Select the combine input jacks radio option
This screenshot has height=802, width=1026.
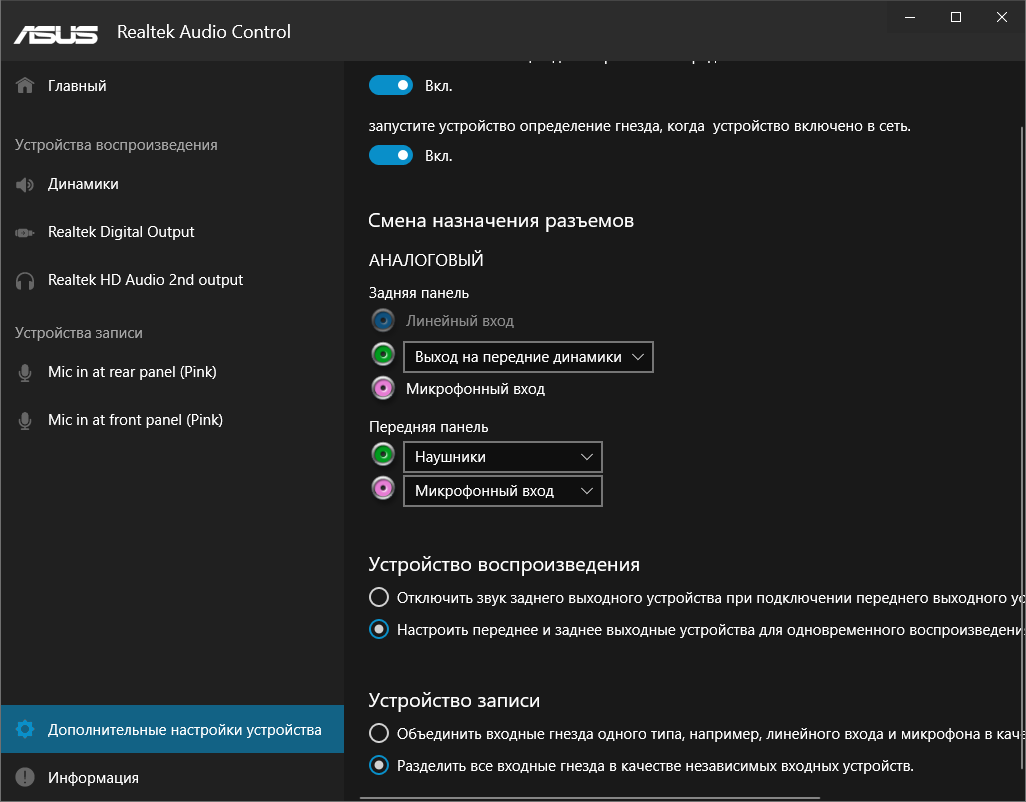pos(379,733)
